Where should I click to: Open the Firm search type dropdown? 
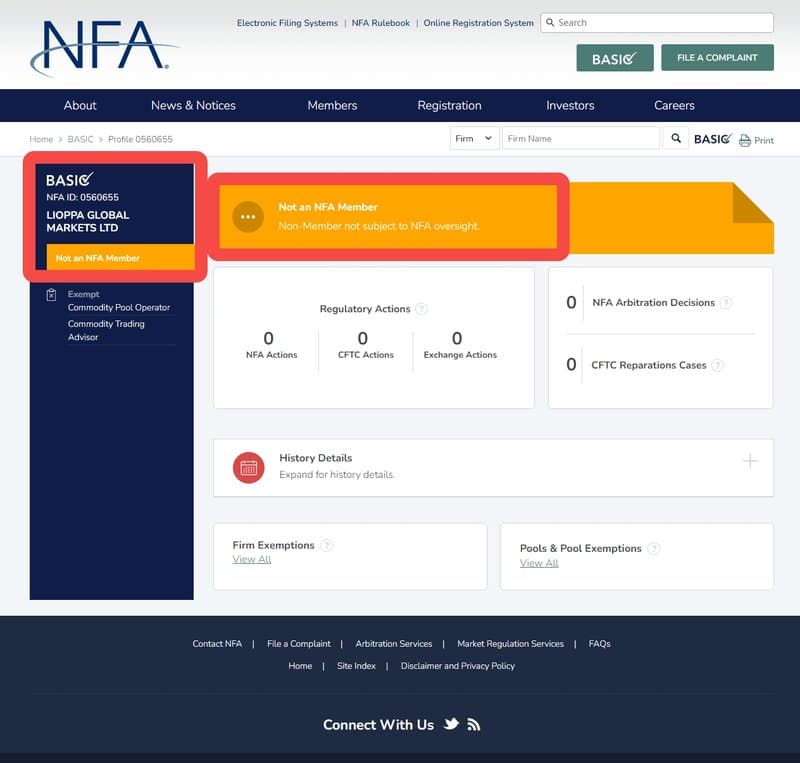click(474, 139)
